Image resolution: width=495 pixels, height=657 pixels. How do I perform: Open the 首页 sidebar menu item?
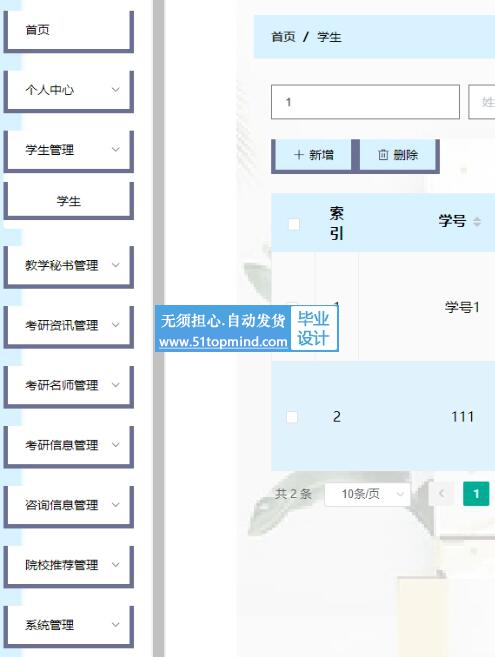pos(69,31)
